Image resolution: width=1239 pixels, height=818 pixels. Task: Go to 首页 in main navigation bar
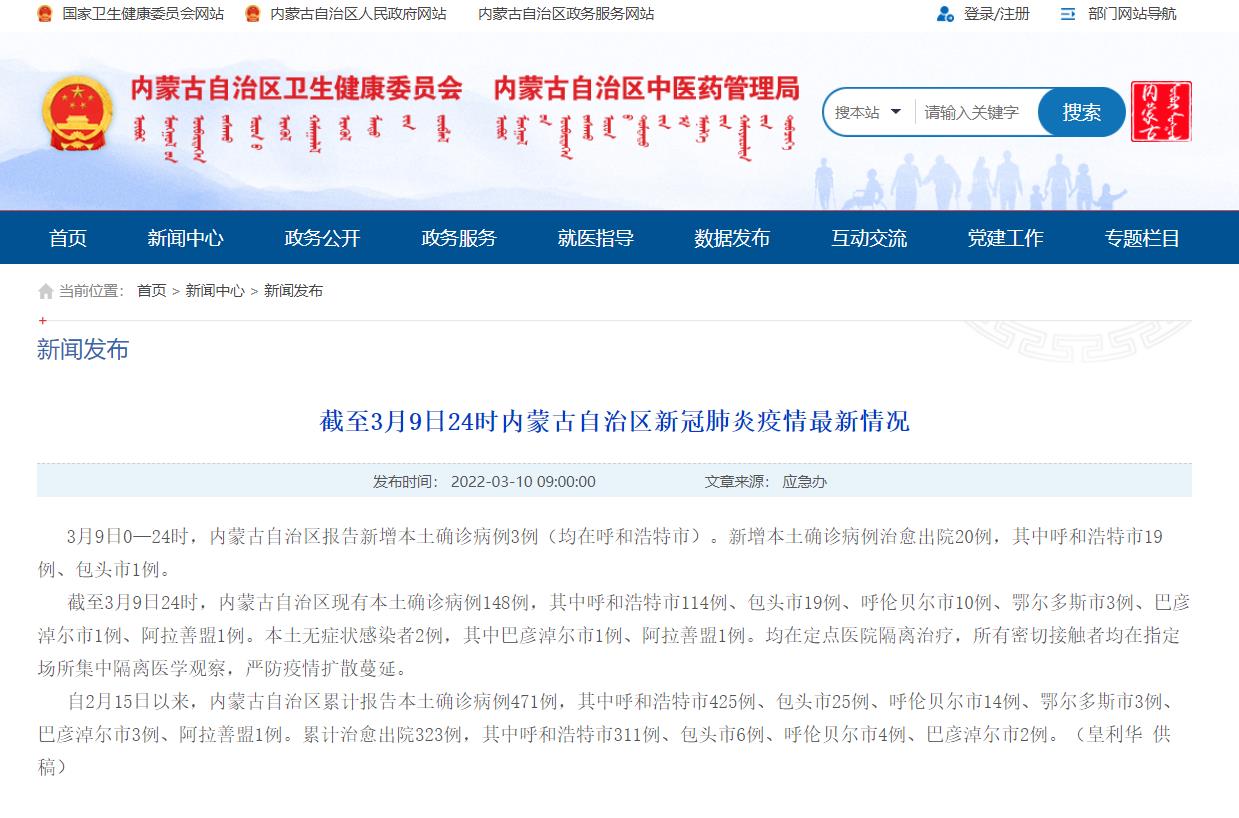click(68, 238)
